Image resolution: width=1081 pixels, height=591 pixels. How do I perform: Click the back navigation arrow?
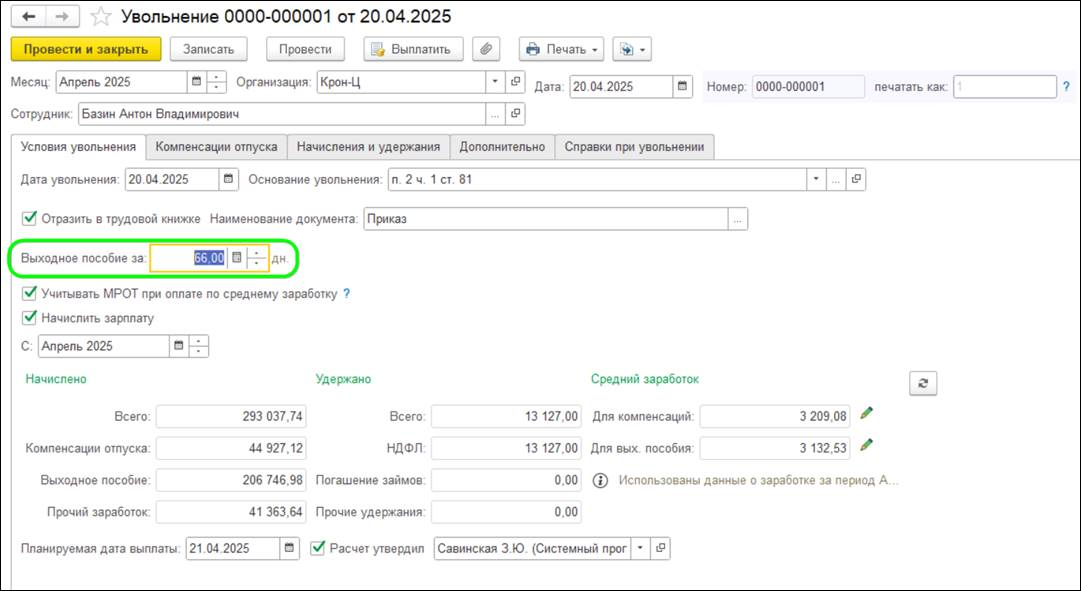pyautogui.click(x=28, y=17)
